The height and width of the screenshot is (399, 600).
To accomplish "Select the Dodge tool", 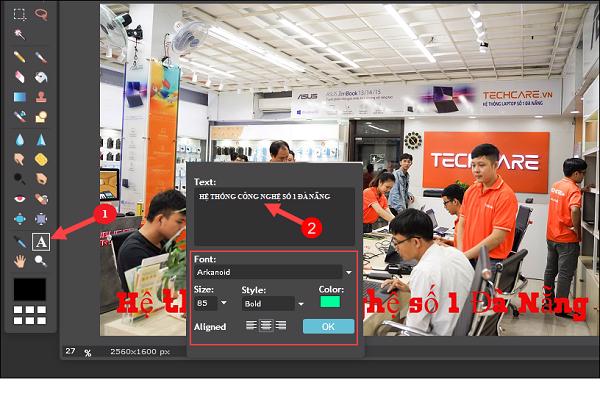I will coord(20,179).
